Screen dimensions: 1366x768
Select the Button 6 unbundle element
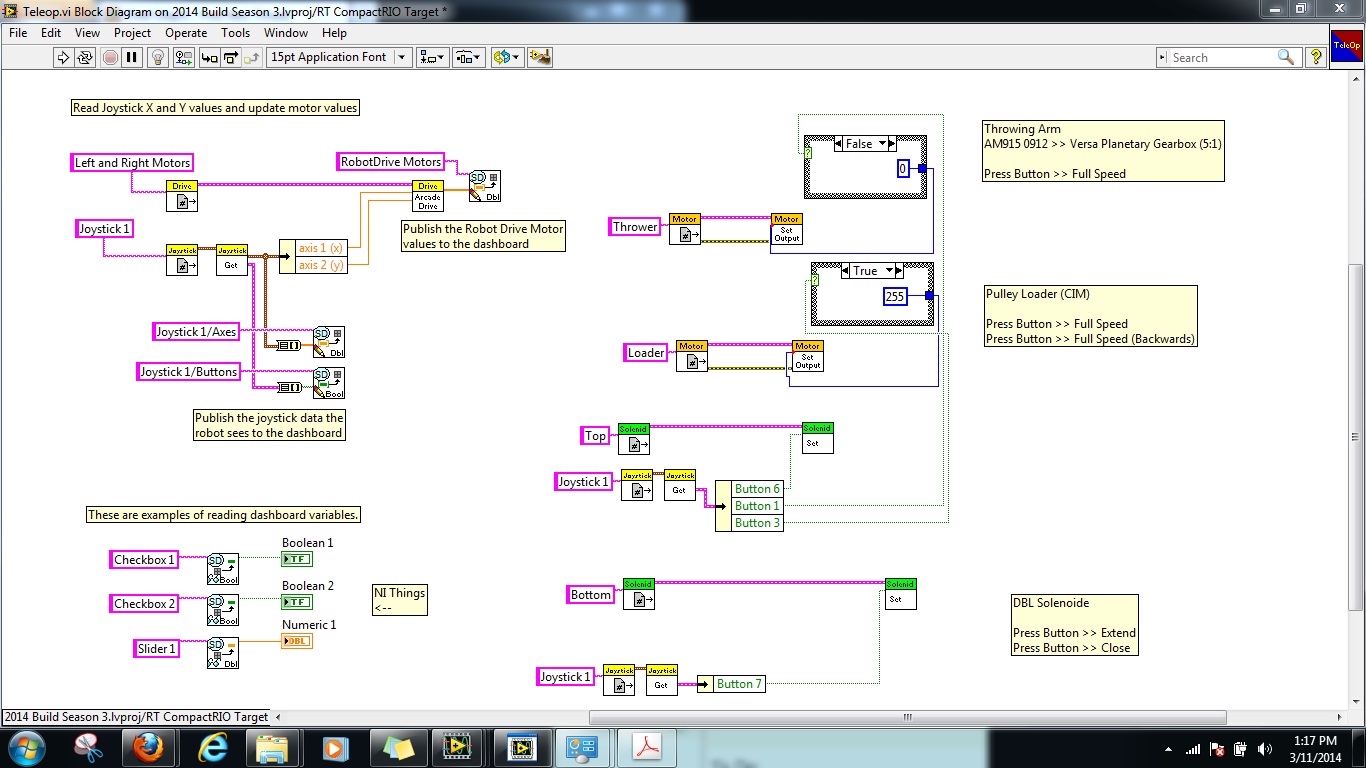757,489
